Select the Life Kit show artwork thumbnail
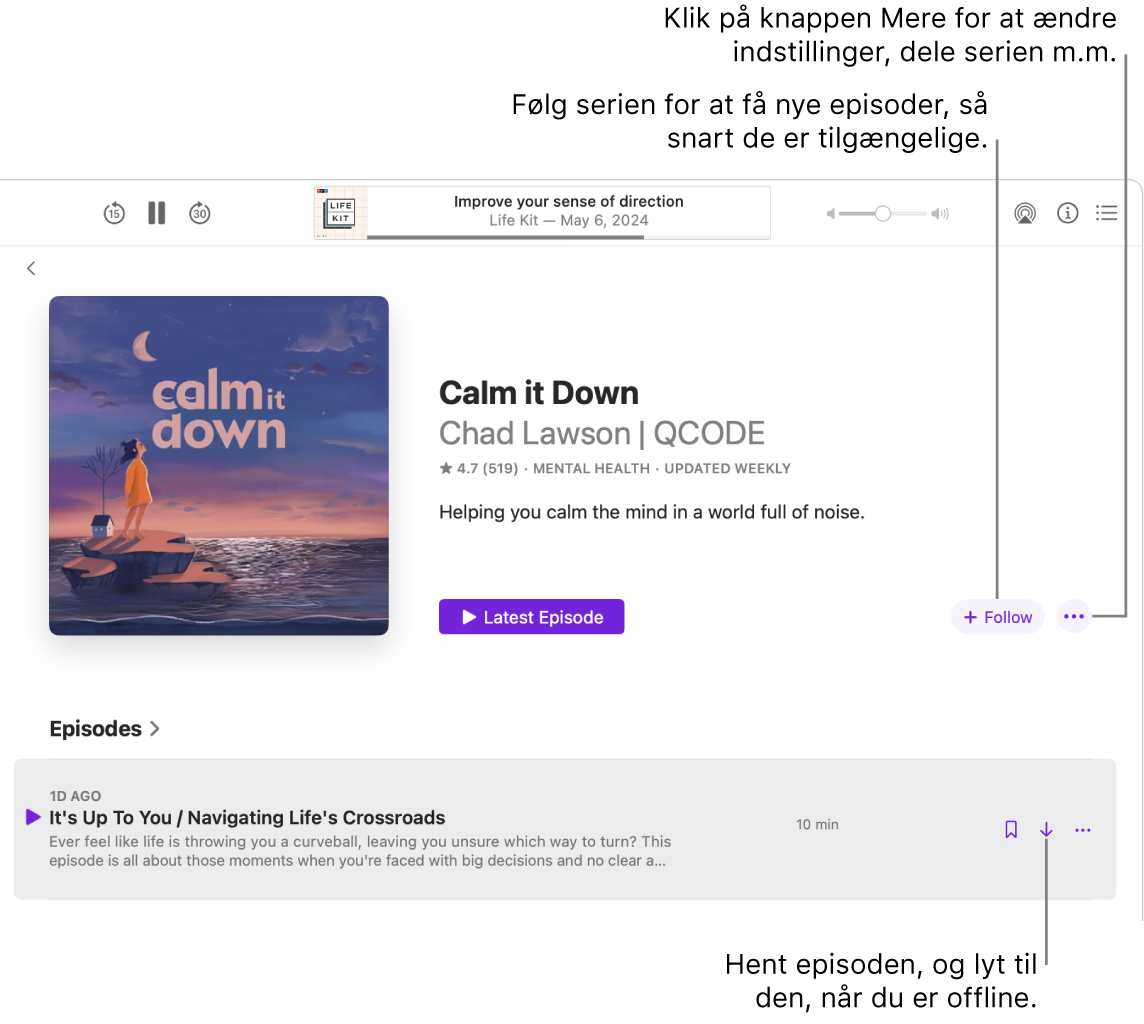 340,213
